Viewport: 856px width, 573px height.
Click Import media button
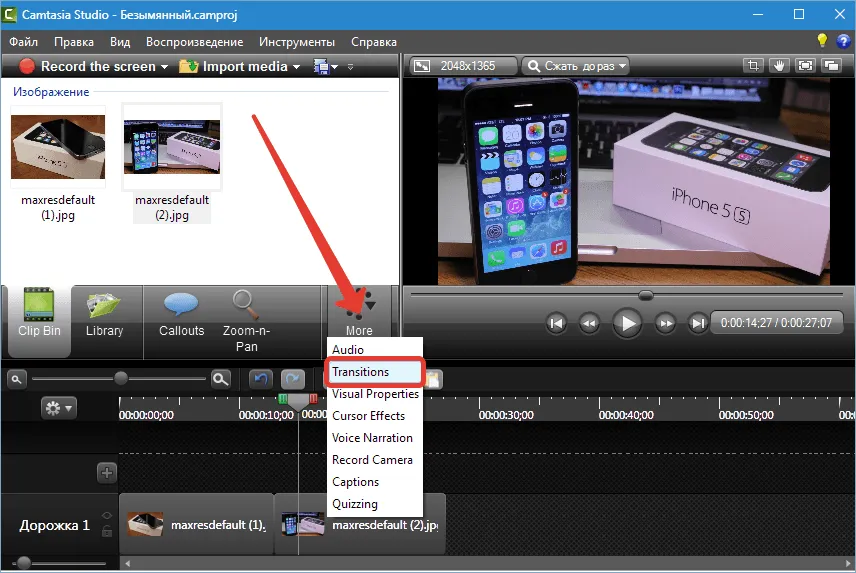[234, 67]
